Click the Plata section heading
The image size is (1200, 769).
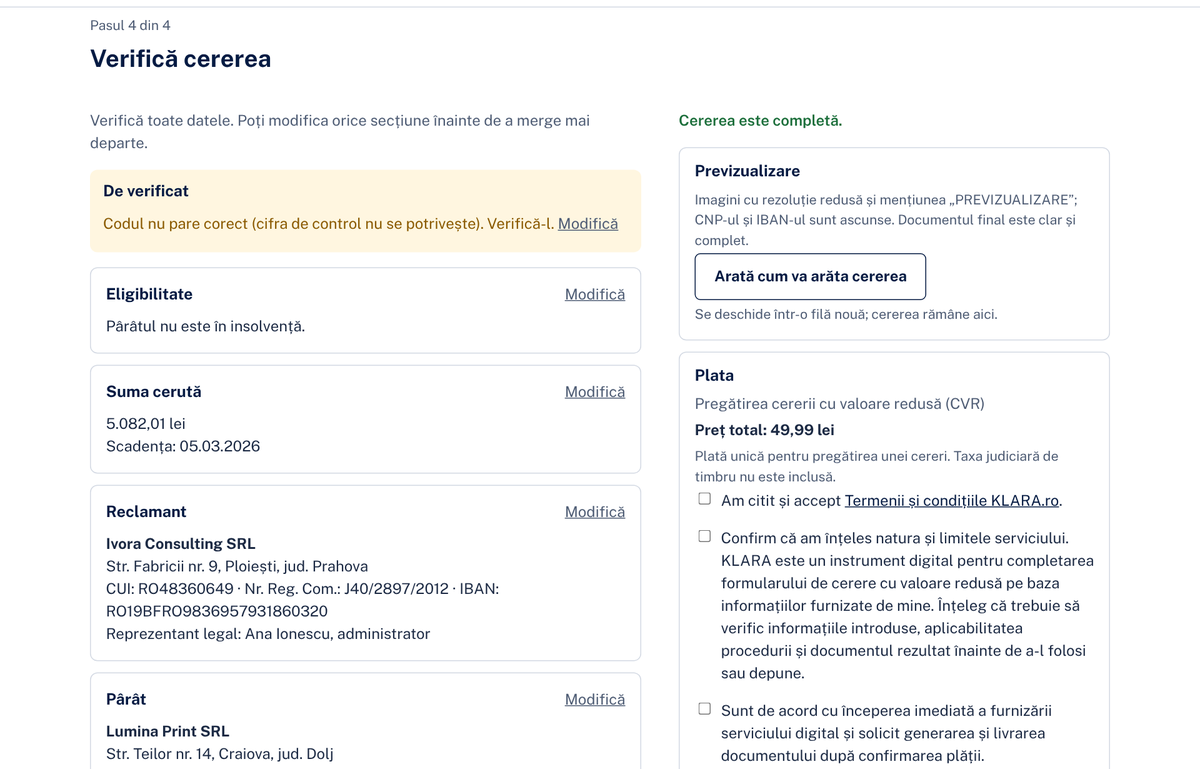pyautogui.click(x=715, y=376)
